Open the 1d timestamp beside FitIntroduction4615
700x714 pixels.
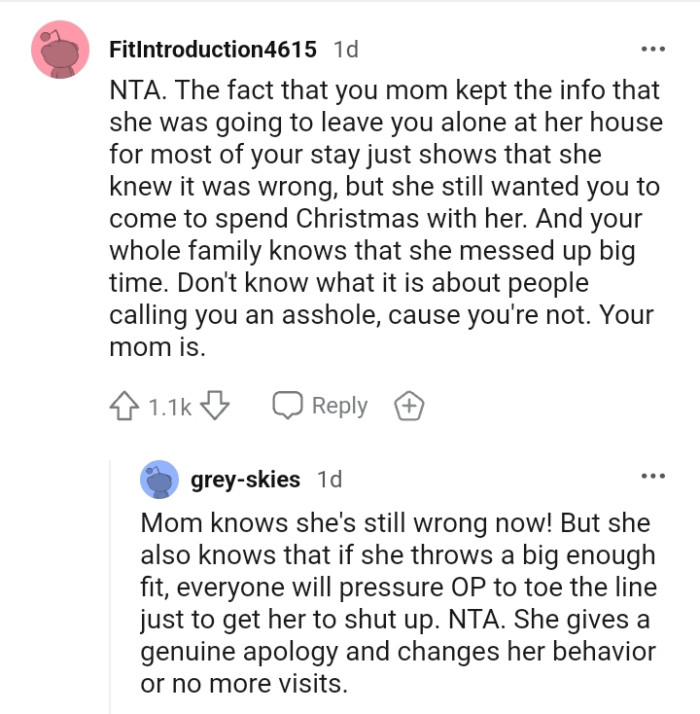(x=345, y=49)
